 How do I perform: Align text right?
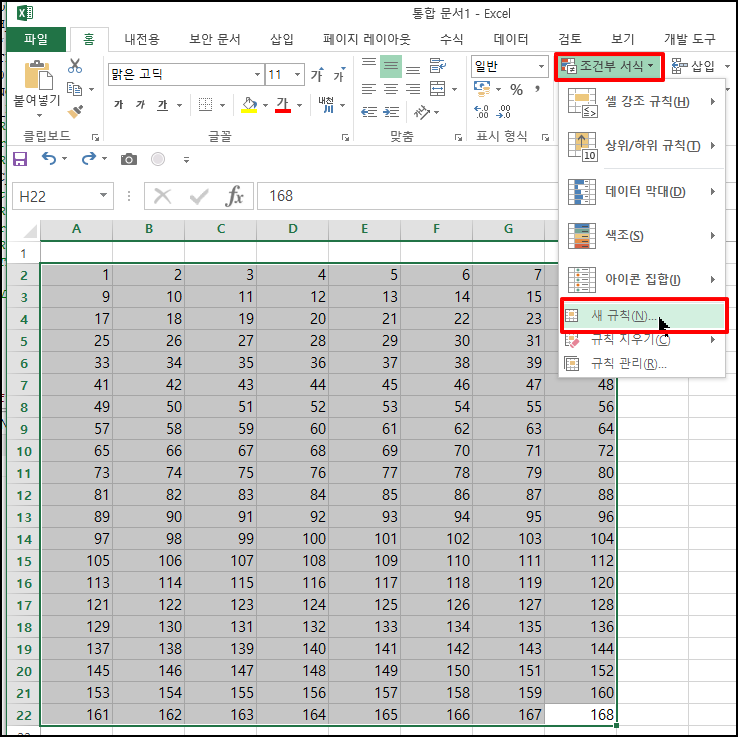coord(413,88)
